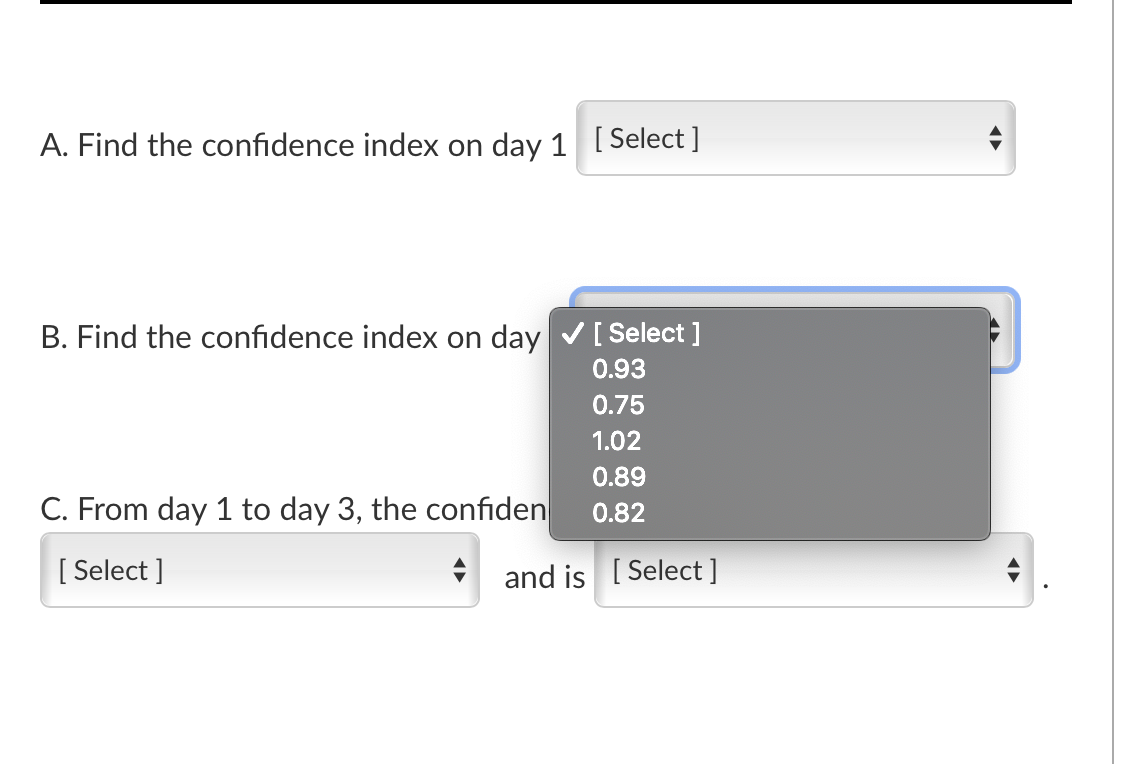Click the text of question A
The height and width of the screenshot is (764, 1144).
click(300, 145)
